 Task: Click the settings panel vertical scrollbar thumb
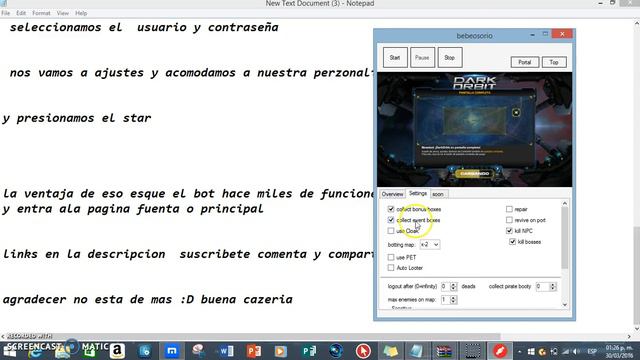[x=565, y=238]
